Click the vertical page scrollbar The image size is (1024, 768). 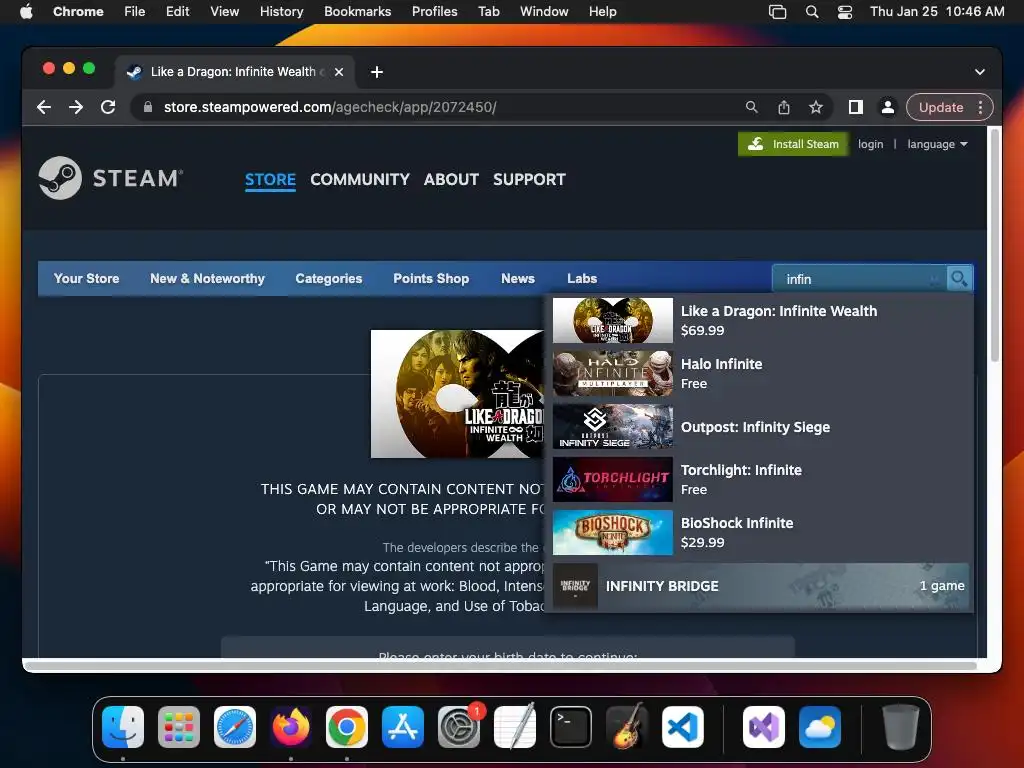[995, 245]
